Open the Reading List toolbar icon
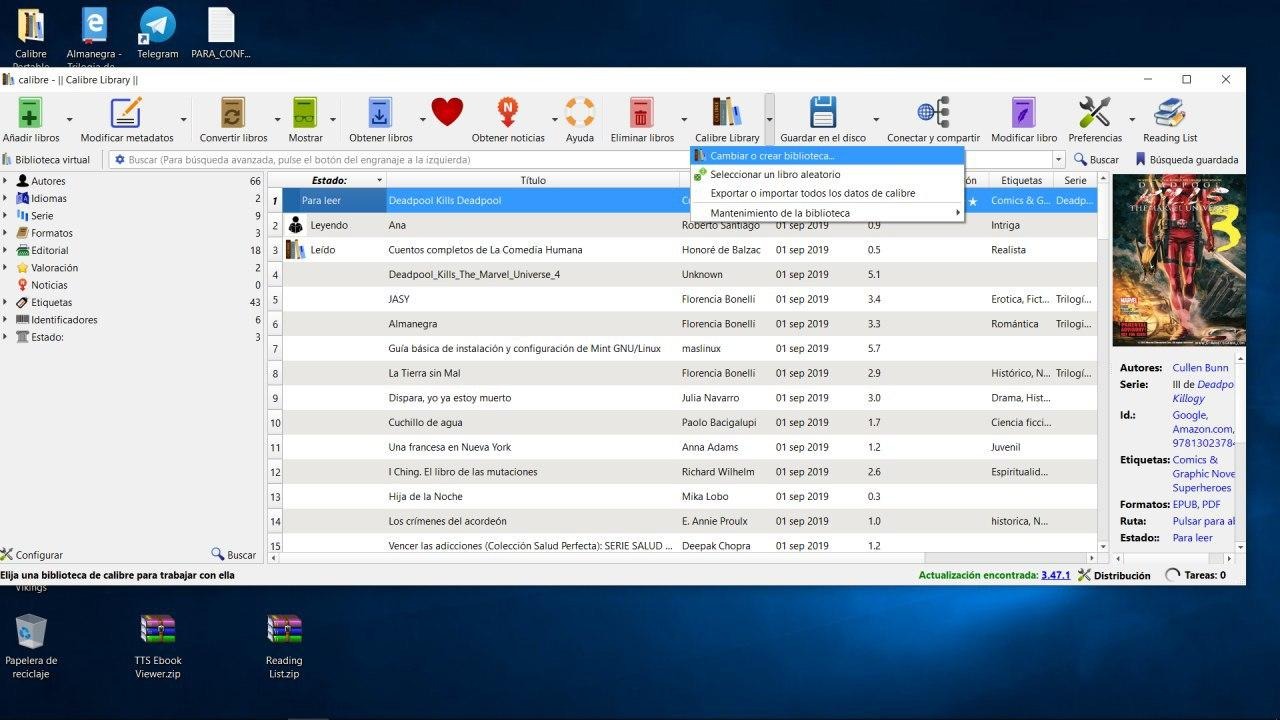 [1169, 112]
